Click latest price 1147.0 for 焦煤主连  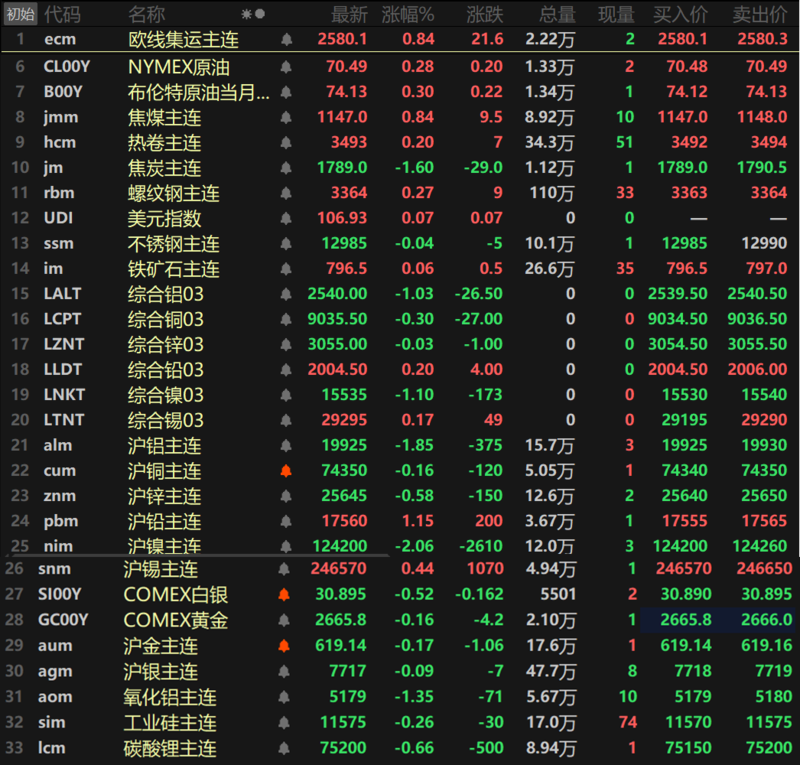342,117
